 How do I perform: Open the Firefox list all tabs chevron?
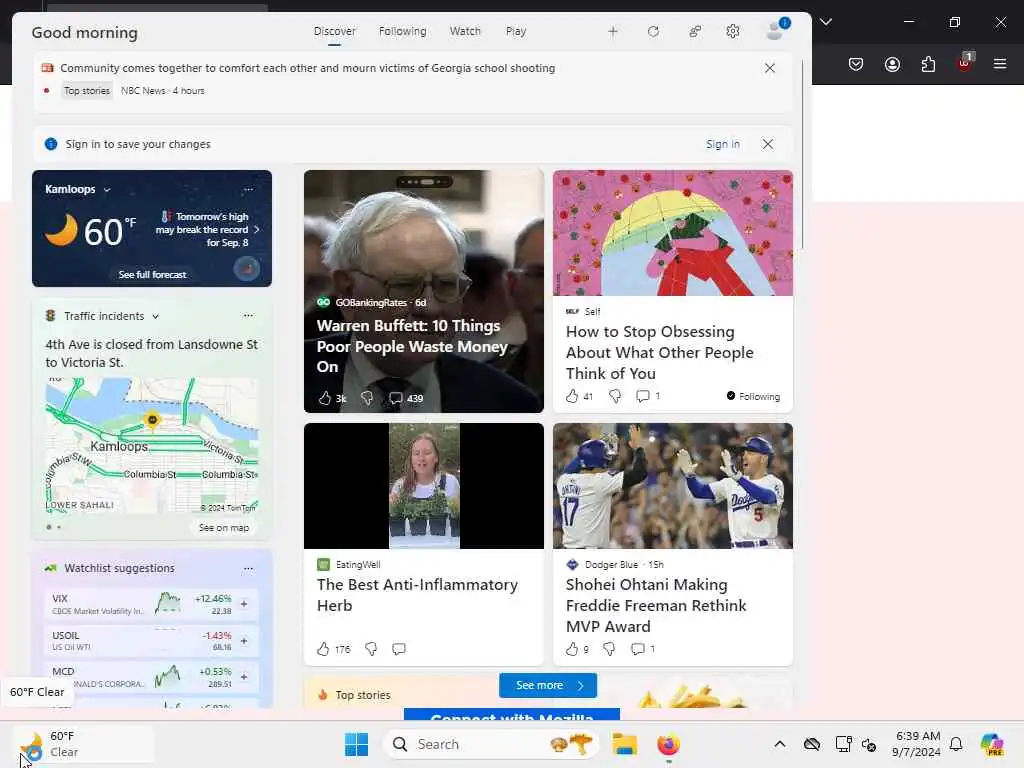click(826, 22)
